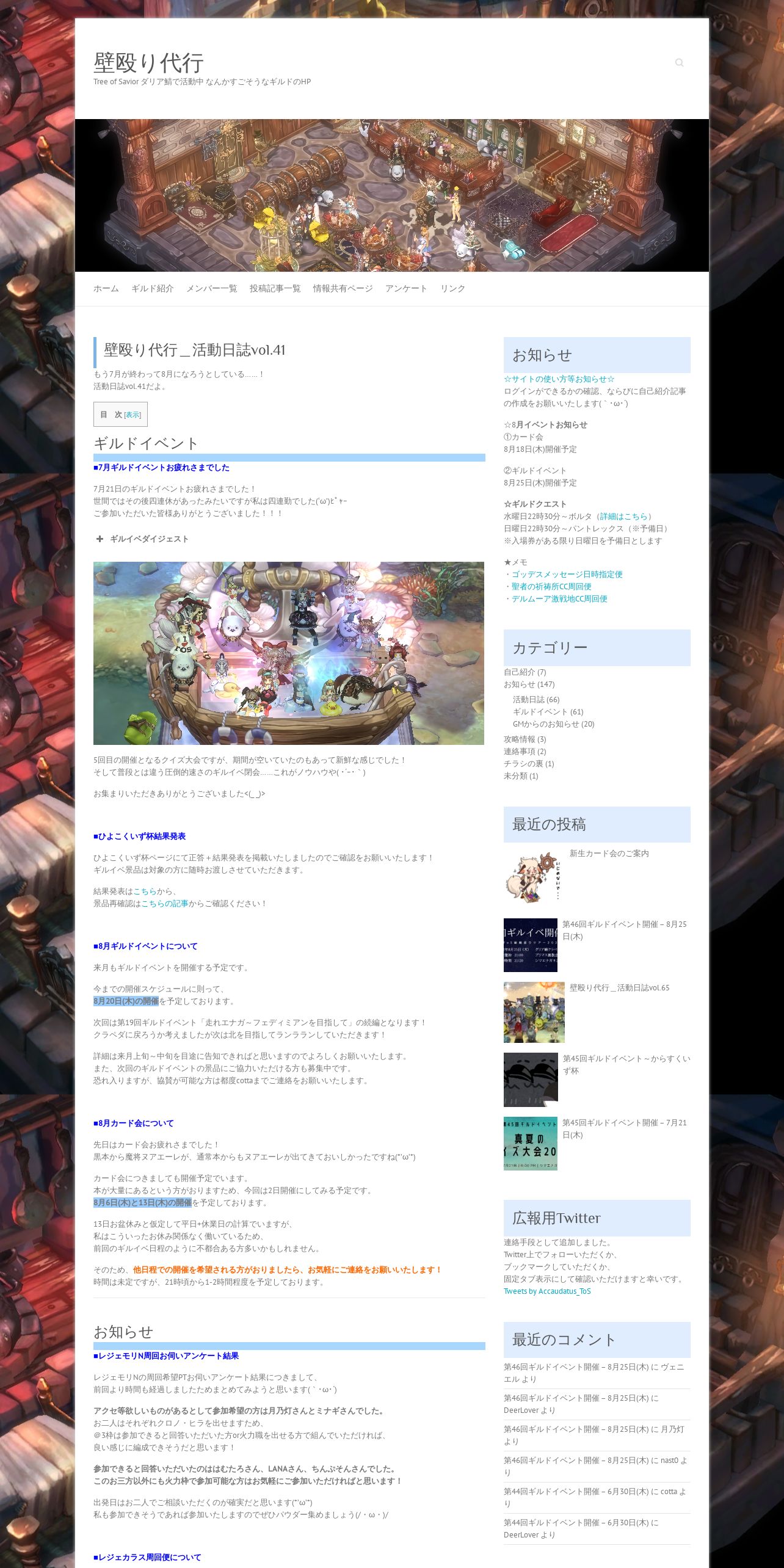Click the 第46回ギルイベ dark banner thumbnail
The height and width of the screenshot is (1568, 784).
[x=531, y=945]
